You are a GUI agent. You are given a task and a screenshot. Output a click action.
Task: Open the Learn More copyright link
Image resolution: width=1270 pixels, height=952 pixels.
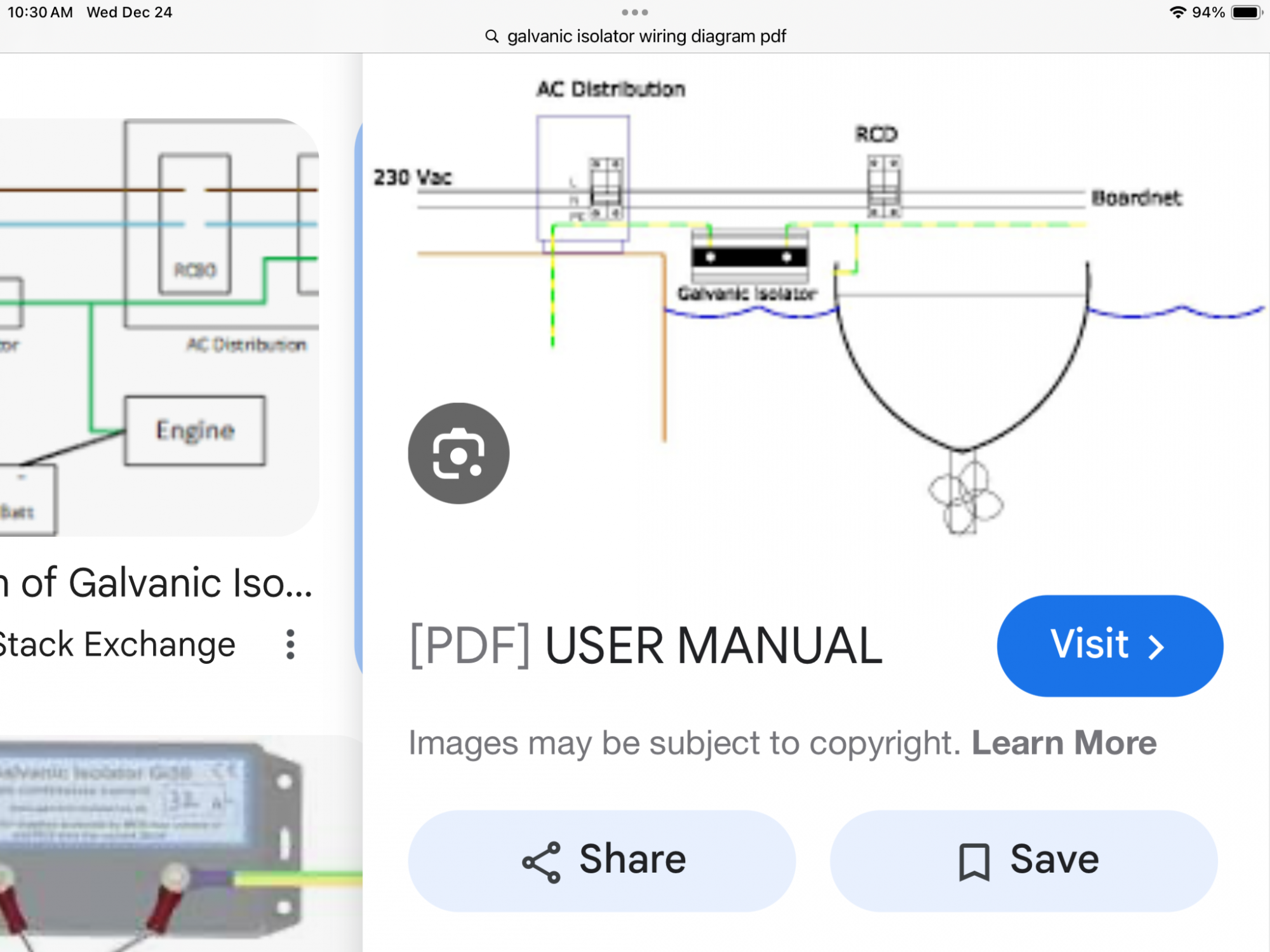[1064, 743]
